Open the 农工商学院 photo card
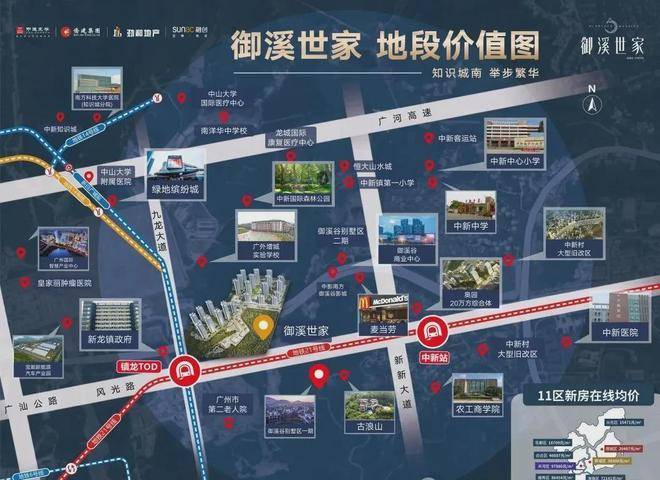The width and height of the screenshot is (660, 480). coord(478,395)
